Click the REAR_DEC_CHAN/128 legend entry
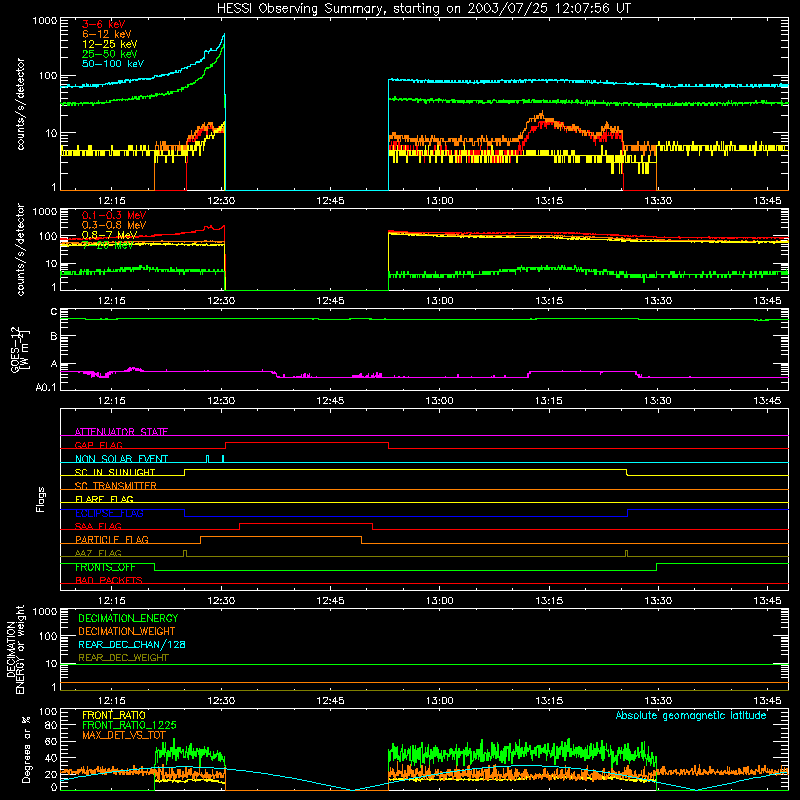The height and width of the screenshot is (800, 800). 132,645
